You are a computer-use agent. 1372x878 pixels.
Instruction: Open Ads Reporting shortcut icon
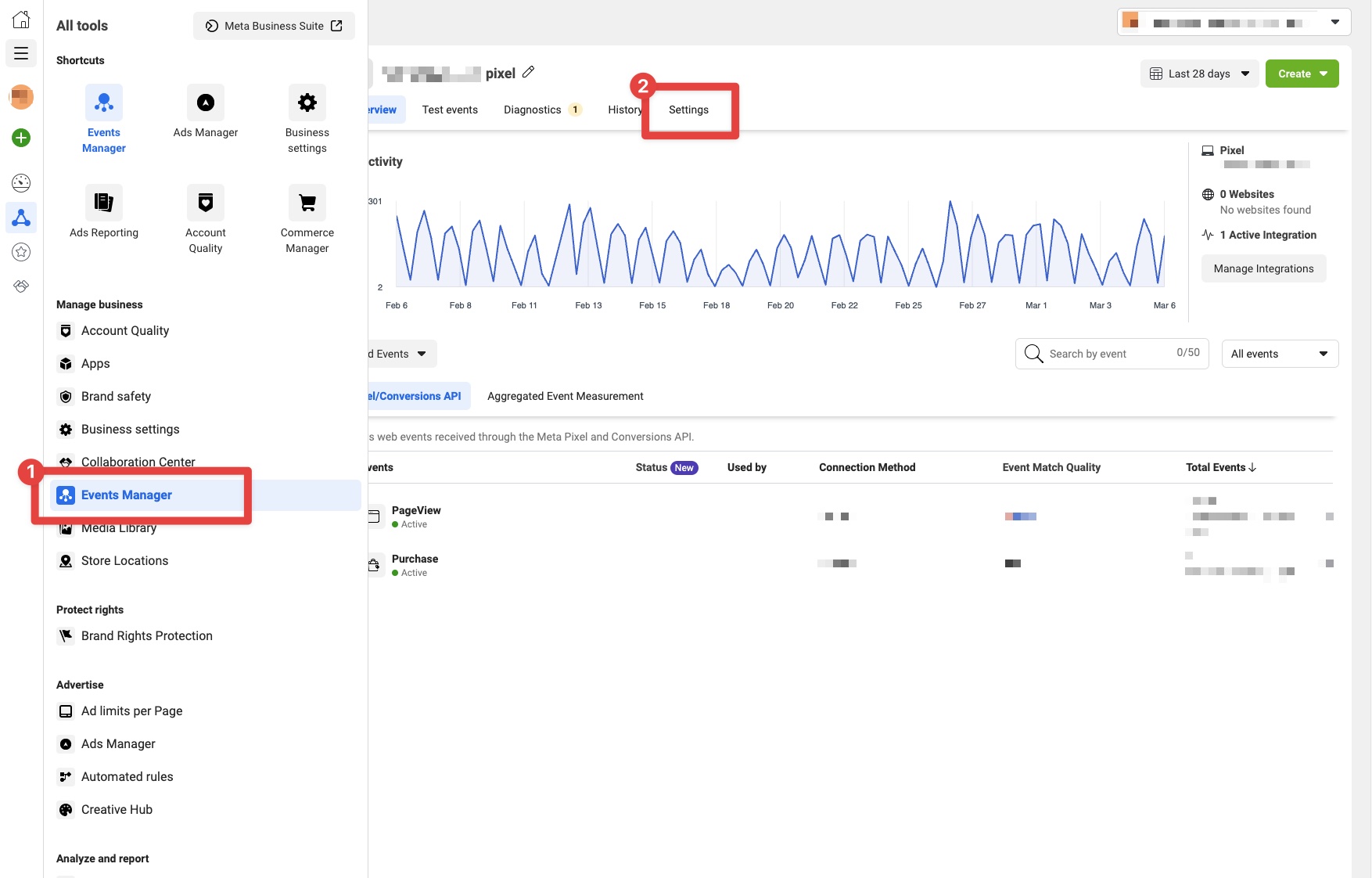pos(103,203)
